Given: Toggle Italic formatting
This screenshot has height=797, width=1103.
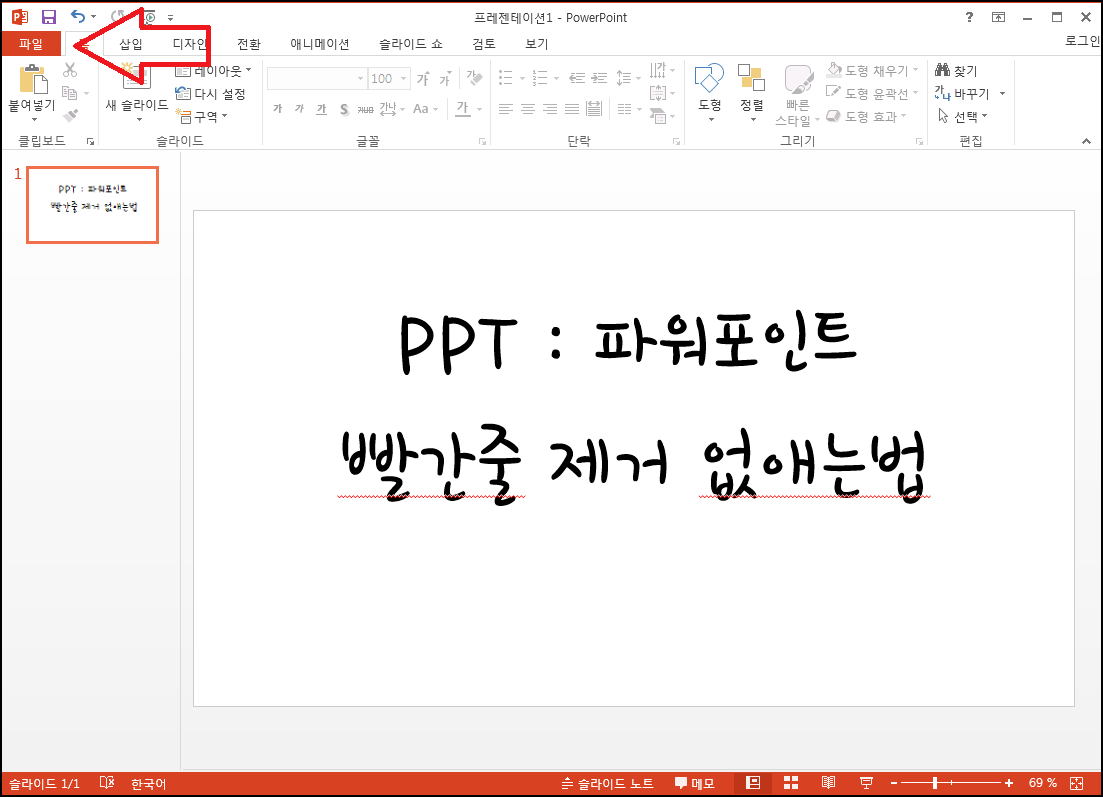Looking at the screenshot, I should (x=300, y=108).
